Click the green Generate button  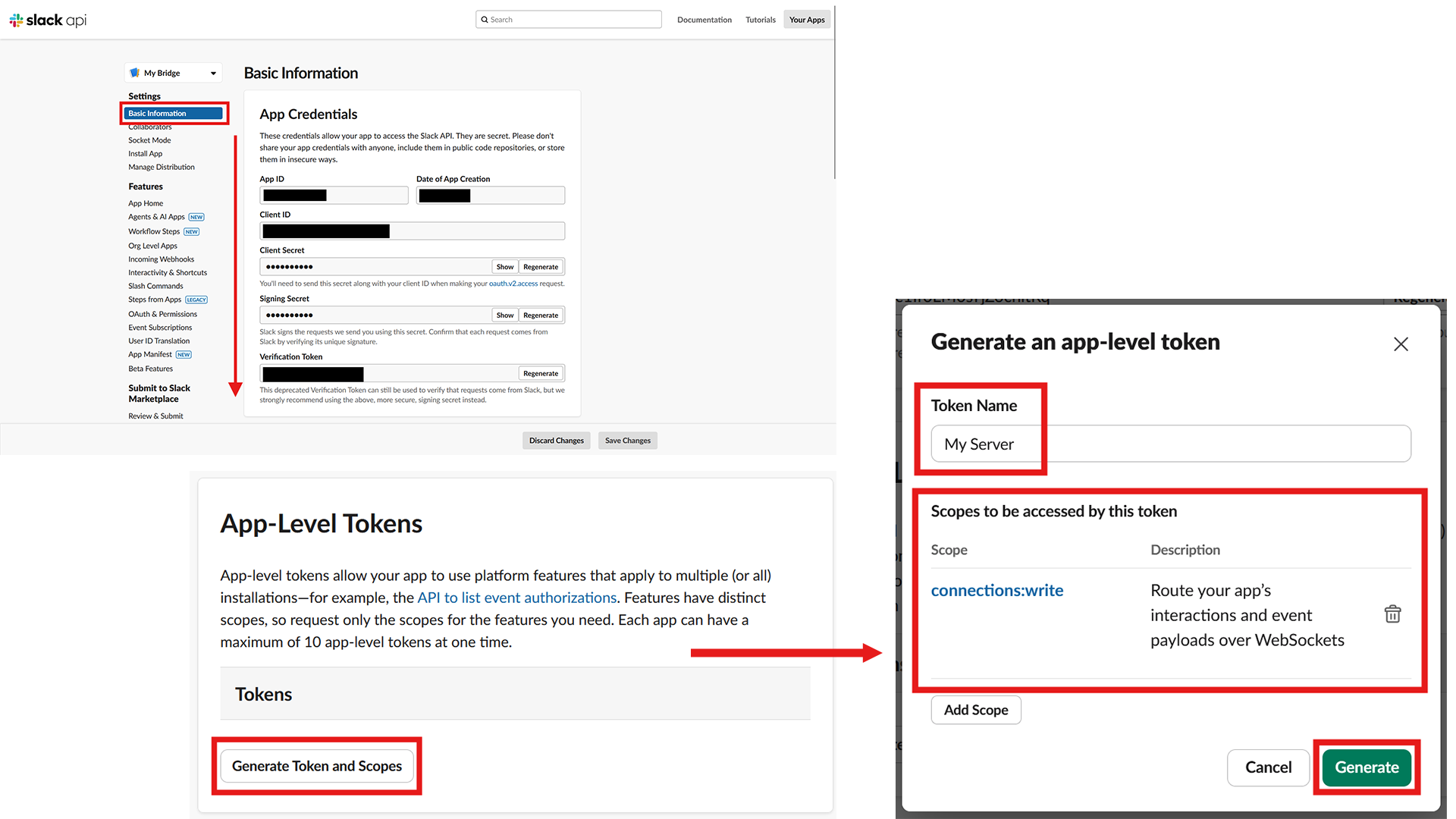click(x=1367, y=767)
